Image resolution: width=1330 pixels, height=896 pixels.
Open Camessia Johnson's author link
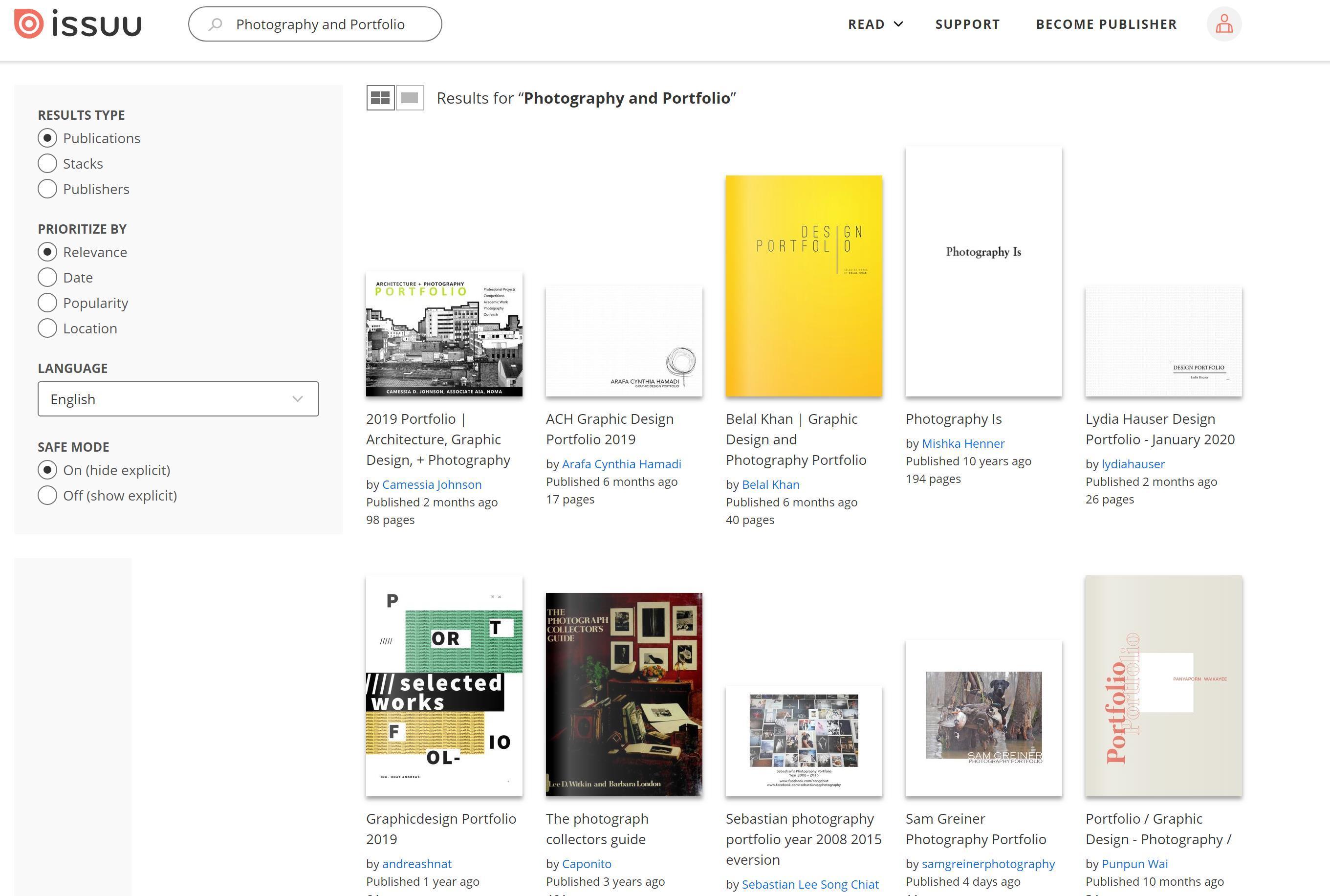point(431,484)
